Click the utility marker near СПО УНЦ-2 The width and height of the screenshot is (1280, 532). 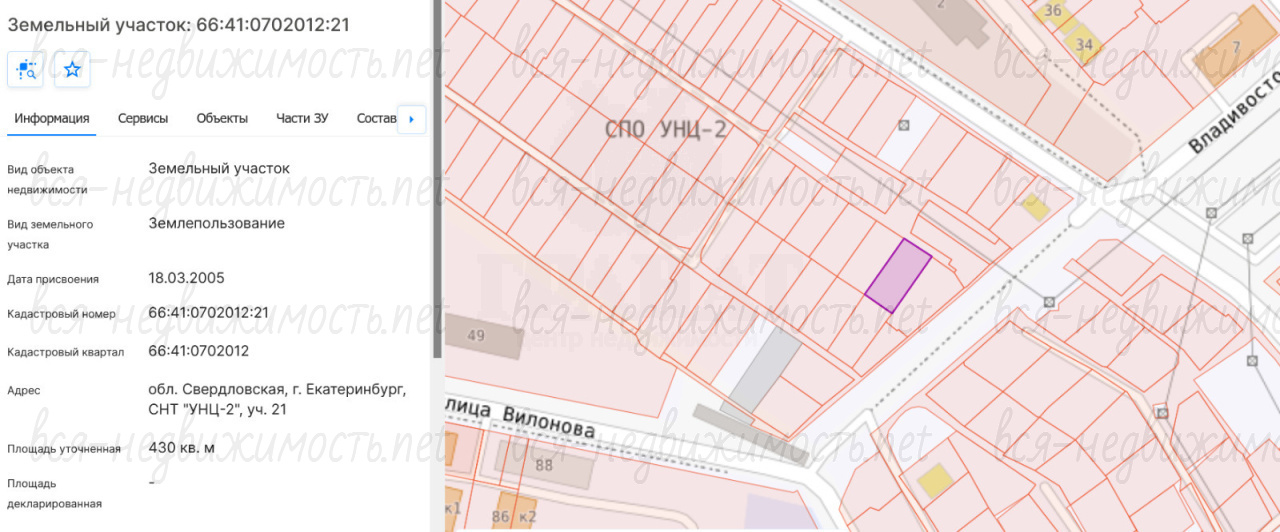point(904,125)
